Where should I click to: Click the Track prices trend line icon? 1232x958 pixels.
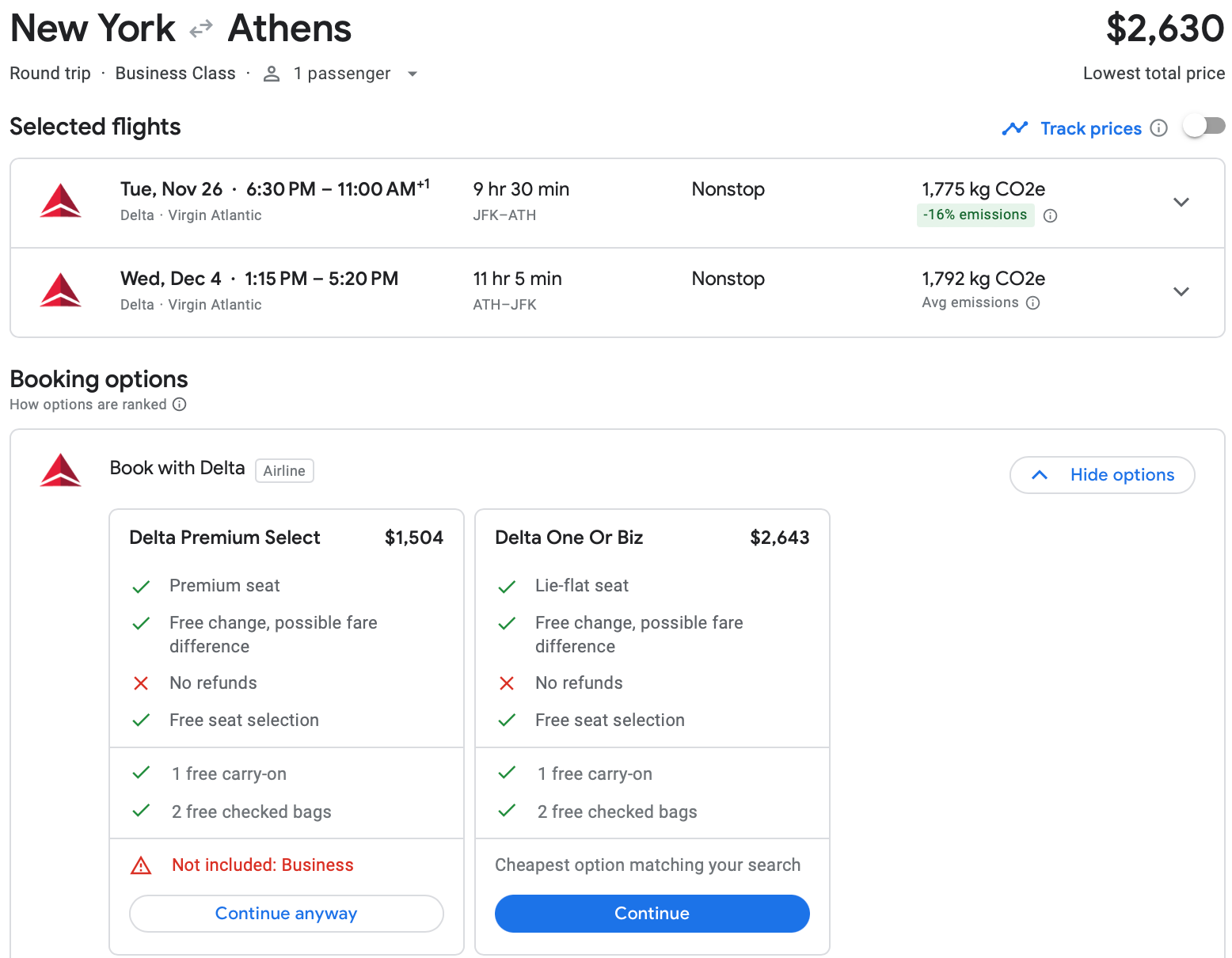1014,128
